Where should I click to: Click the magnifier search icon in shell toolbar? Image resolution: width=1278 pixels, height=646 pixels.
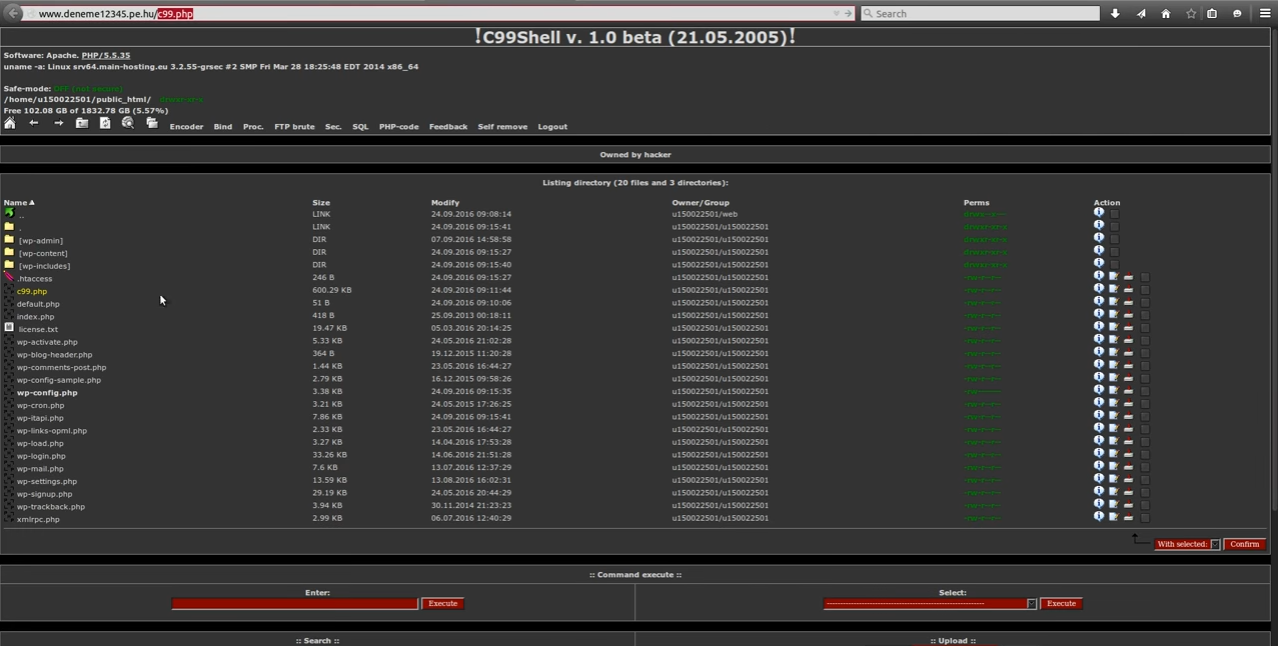(128, 123)
